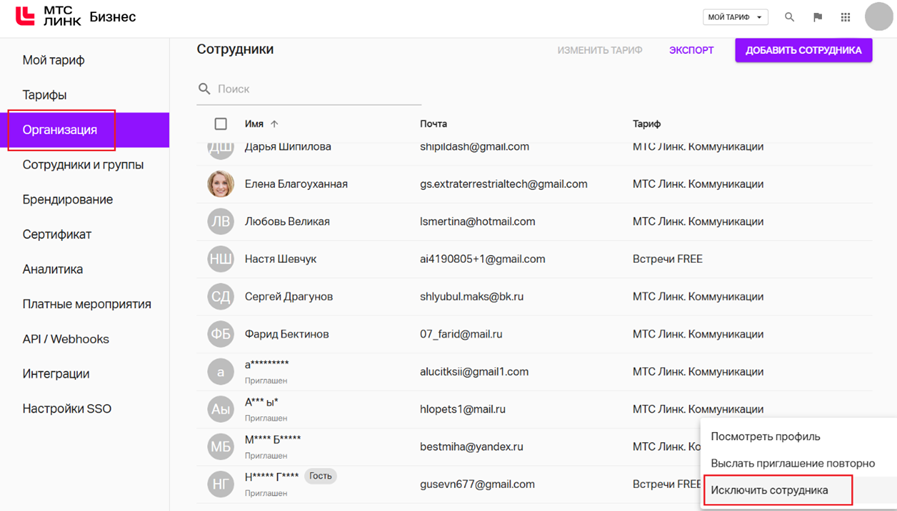Toggle the select-all employees checkbox
Image resolution: width=897 pixels, height=511 pixels.
[221, 124]
